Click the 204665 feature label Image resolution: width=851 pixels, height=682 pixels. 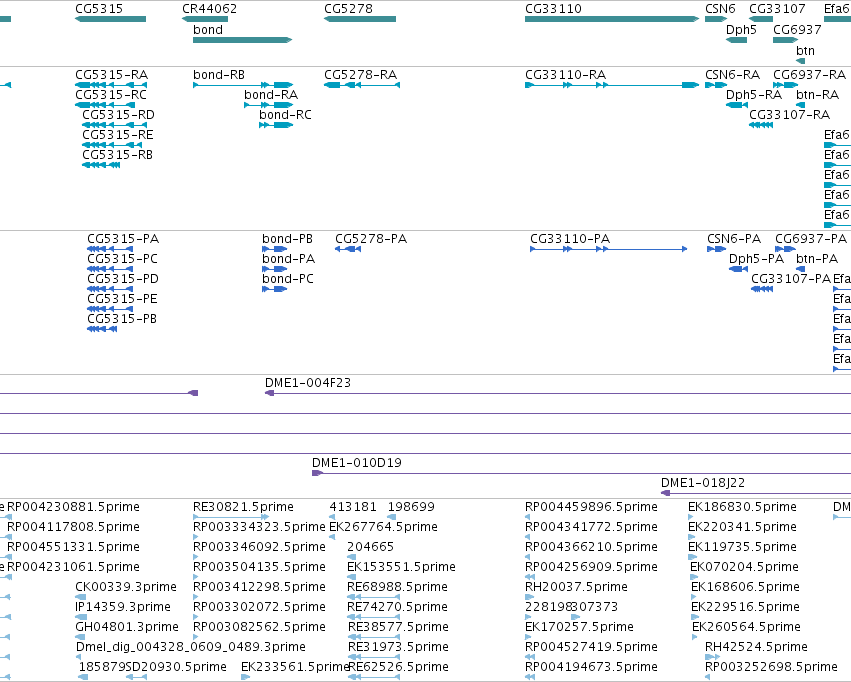(x=370, y=547)
